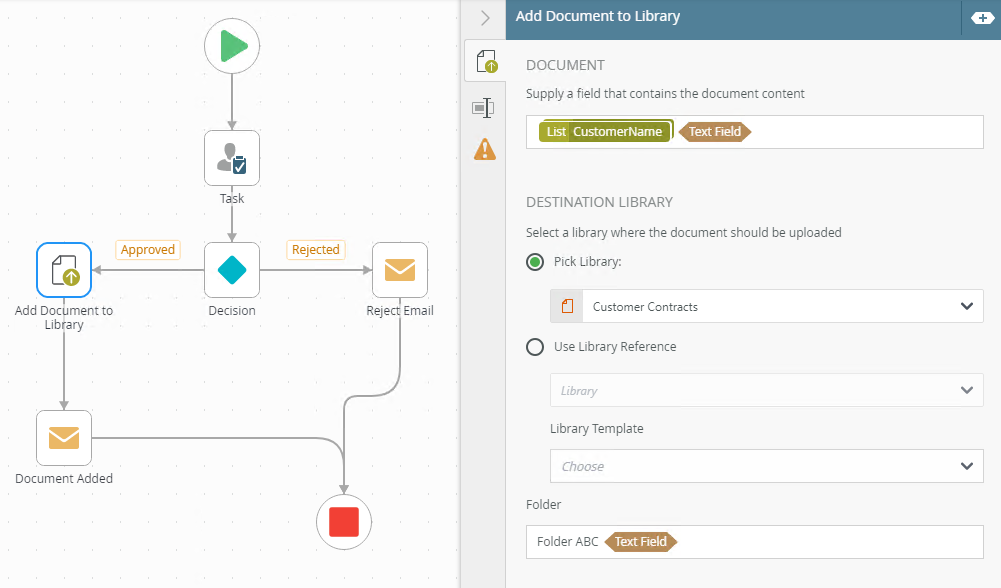Switch to the document upload settings tab
1001x588 pixels.
tap(486, 62)
